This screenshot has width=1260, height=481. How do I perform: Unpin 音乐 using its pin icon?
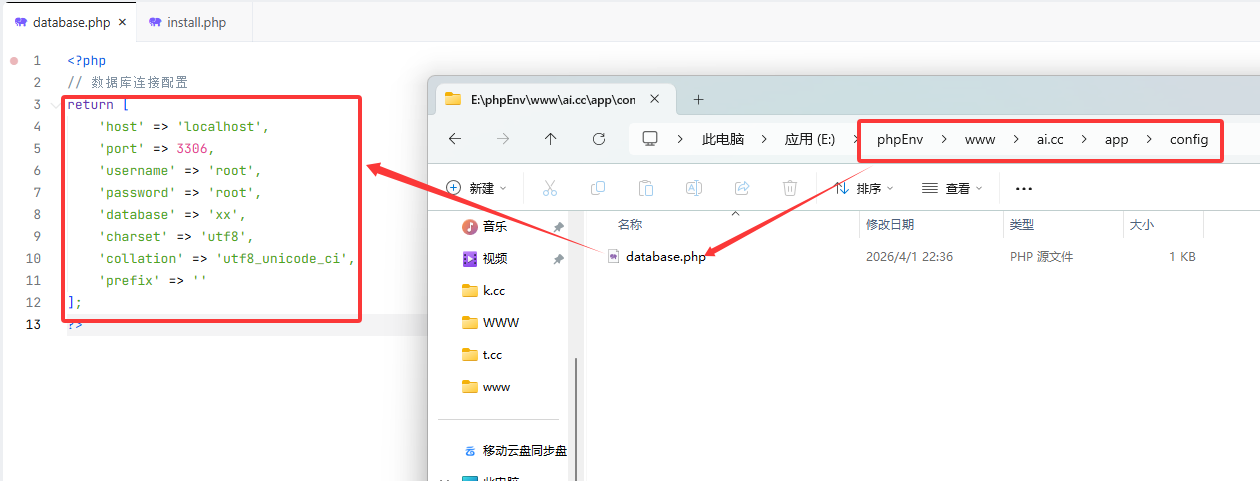coord(558,227)
